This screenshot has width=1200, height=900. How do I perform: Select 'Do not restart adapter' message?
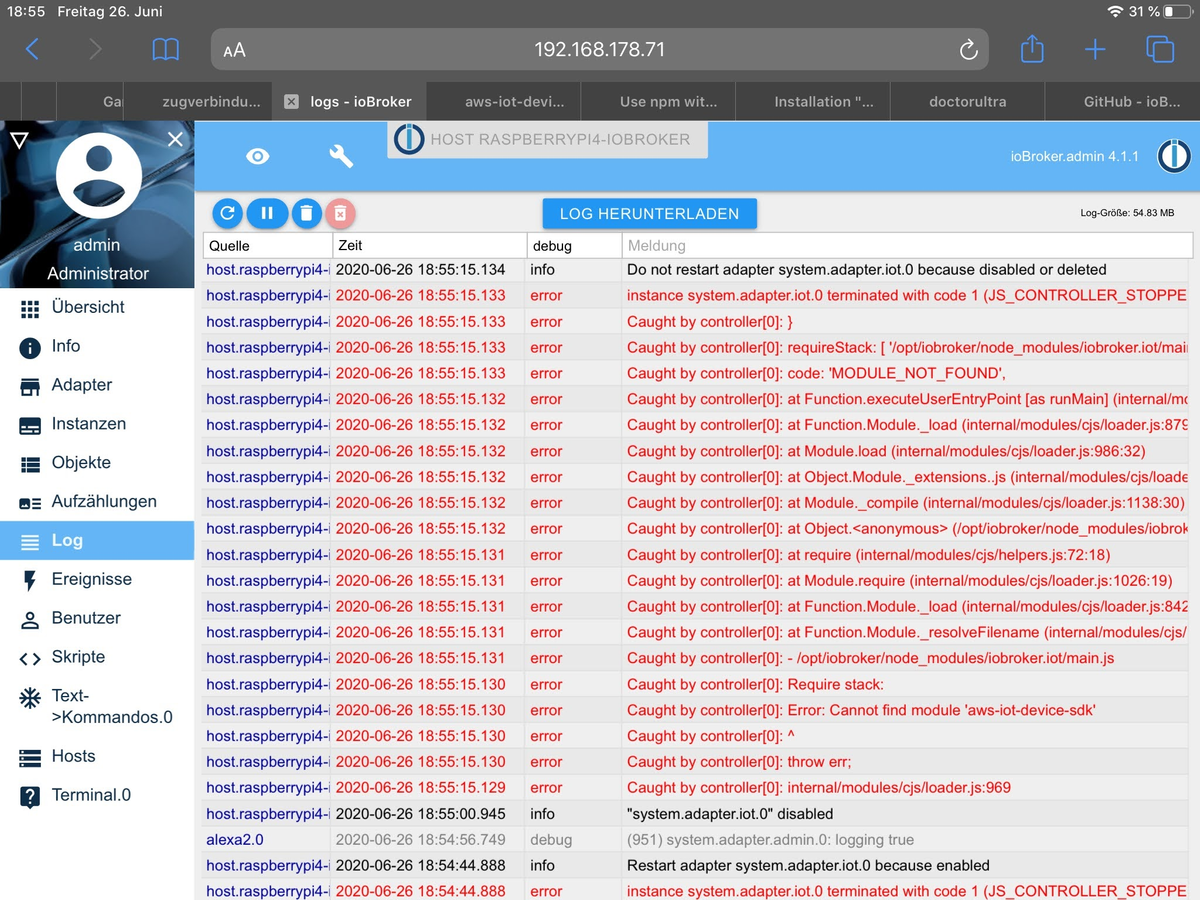click(866, 270)
